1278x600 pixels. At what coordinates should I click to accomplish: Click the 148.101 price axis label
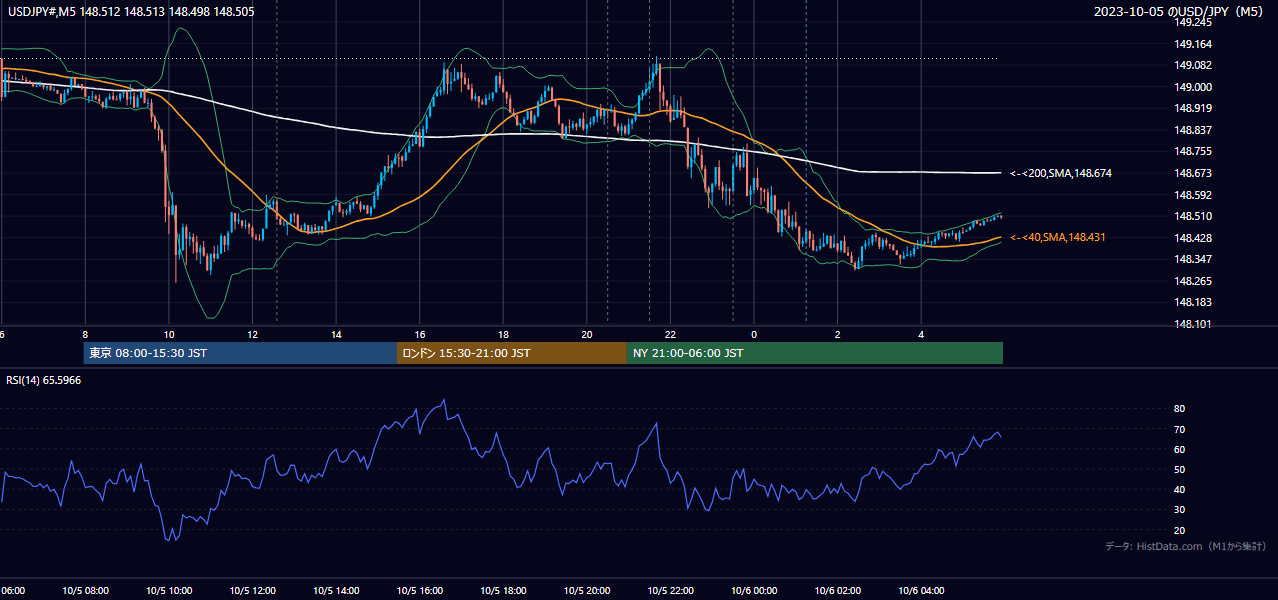pos(1193,324)
